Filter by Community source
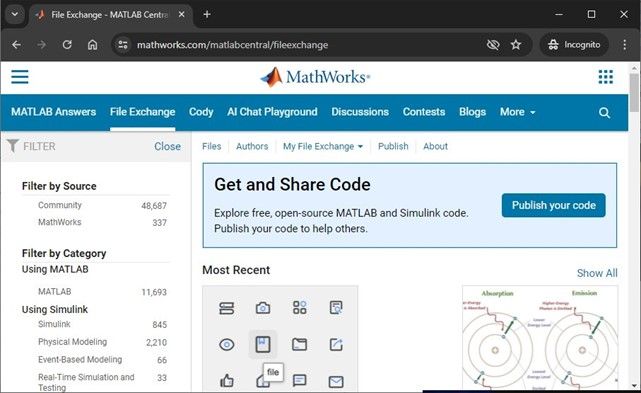641x393 pixels. coord(60,205)
